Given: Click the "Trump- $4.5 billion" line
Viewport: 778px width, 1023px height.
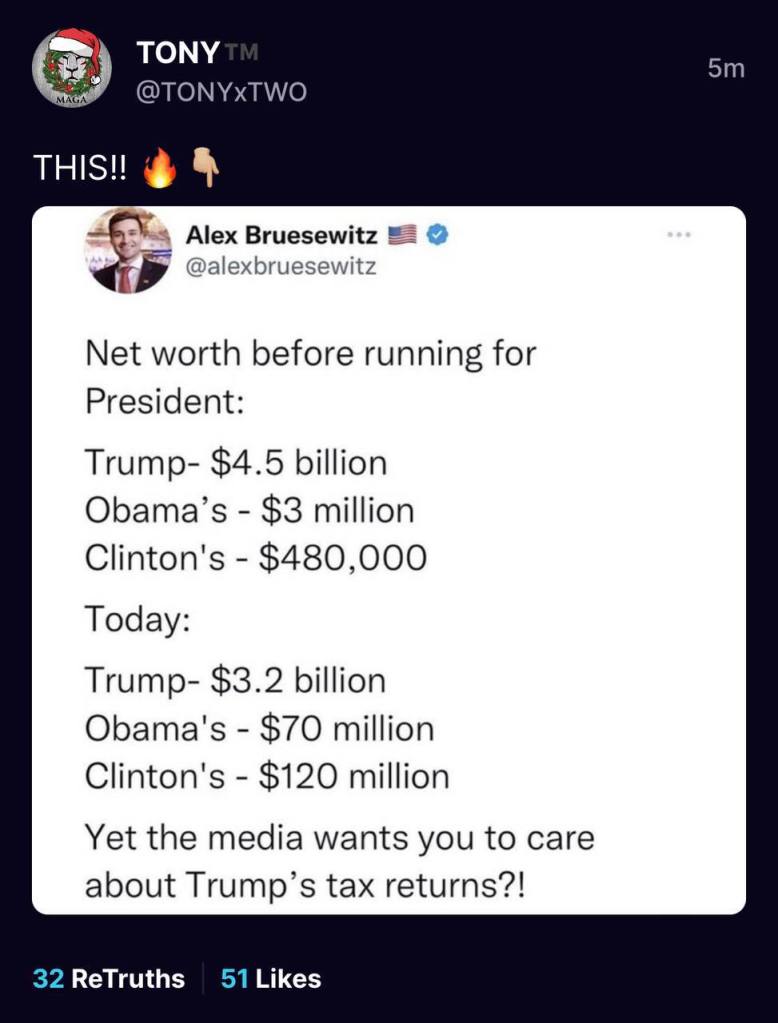Looking at the screenshot, I should pos(235,463).
